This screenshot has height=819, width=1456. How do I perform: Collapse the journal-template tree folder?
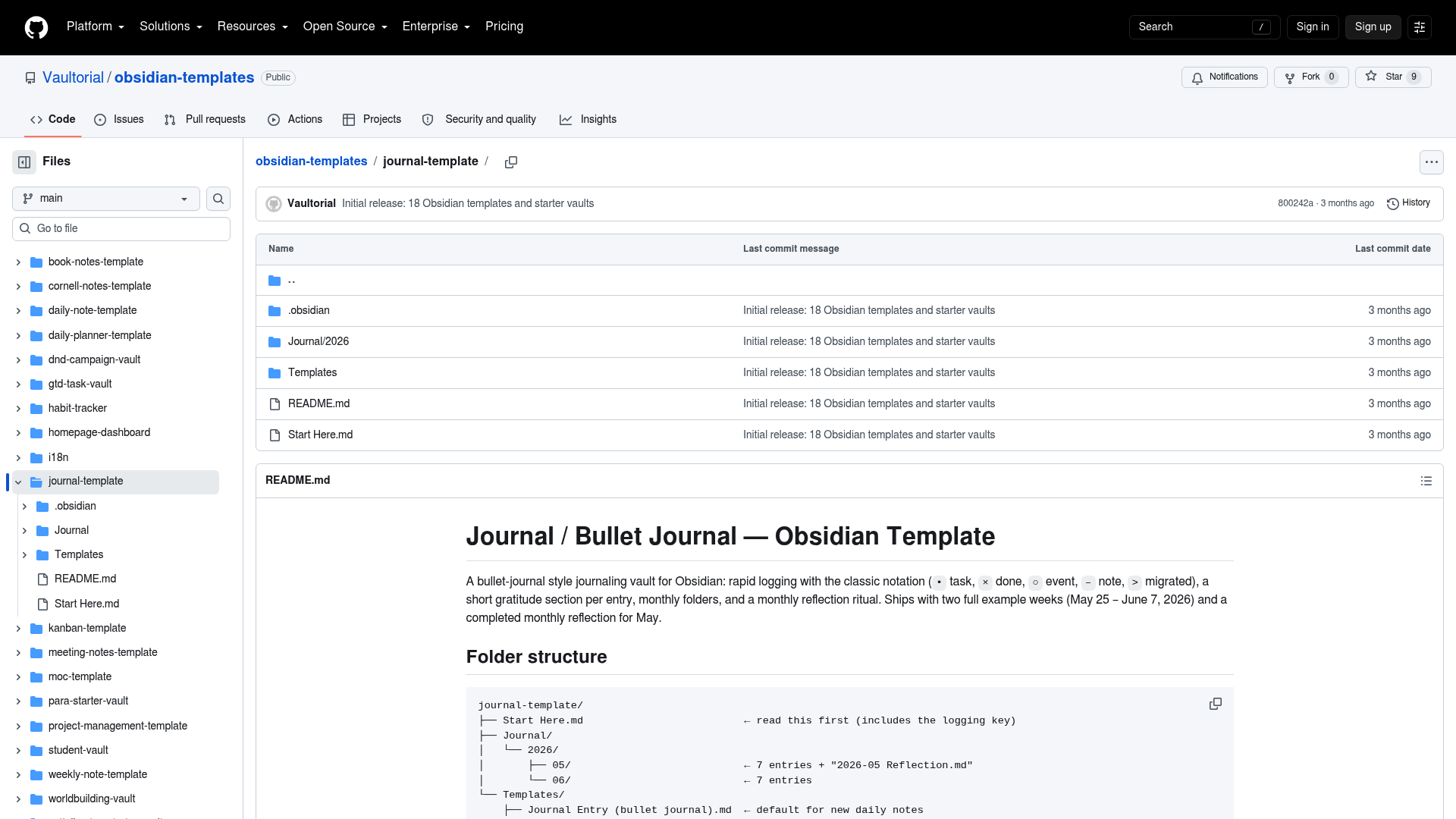(18, 482)
